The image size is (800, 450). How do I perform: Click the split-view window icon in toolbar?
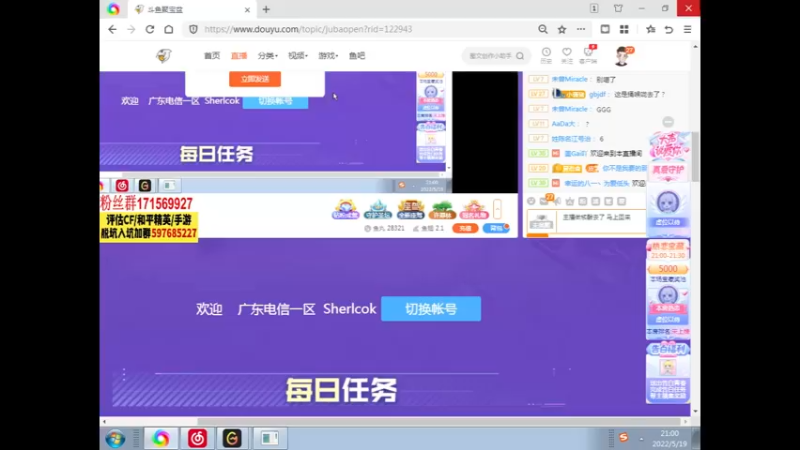(x=605, y=30)
